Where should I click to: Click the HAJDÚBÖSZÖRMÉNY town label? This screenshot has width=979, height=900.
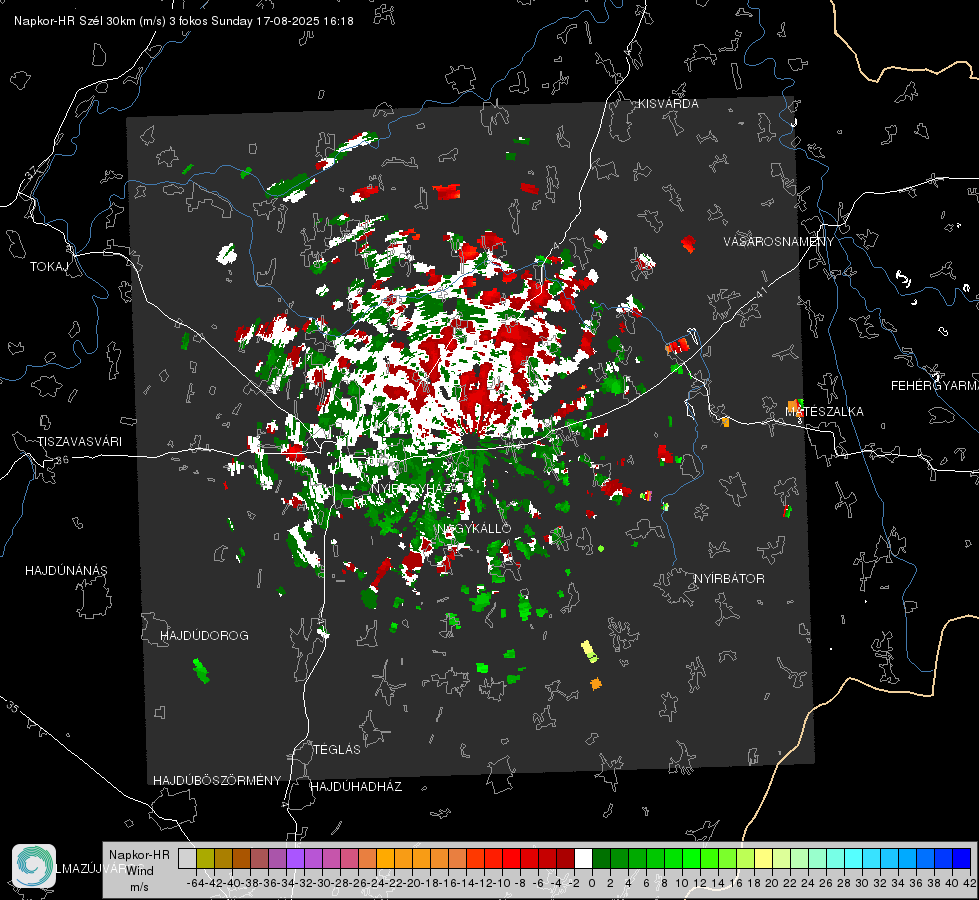click(x=217, y=781)
